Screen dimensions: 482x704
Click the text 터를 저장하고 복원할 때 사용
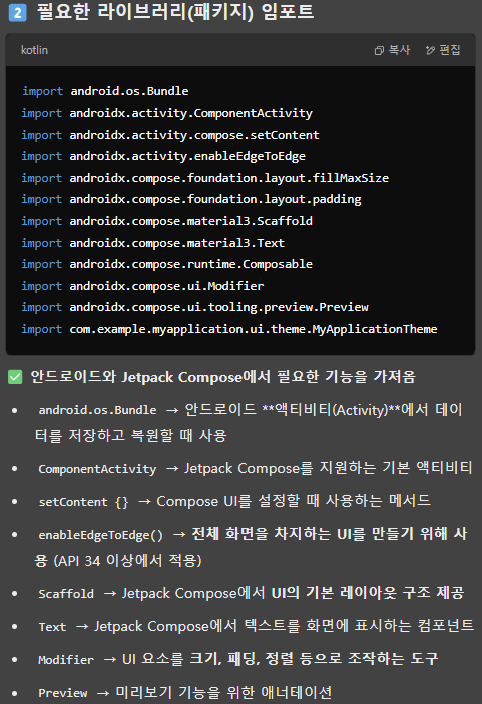(131, 436)
